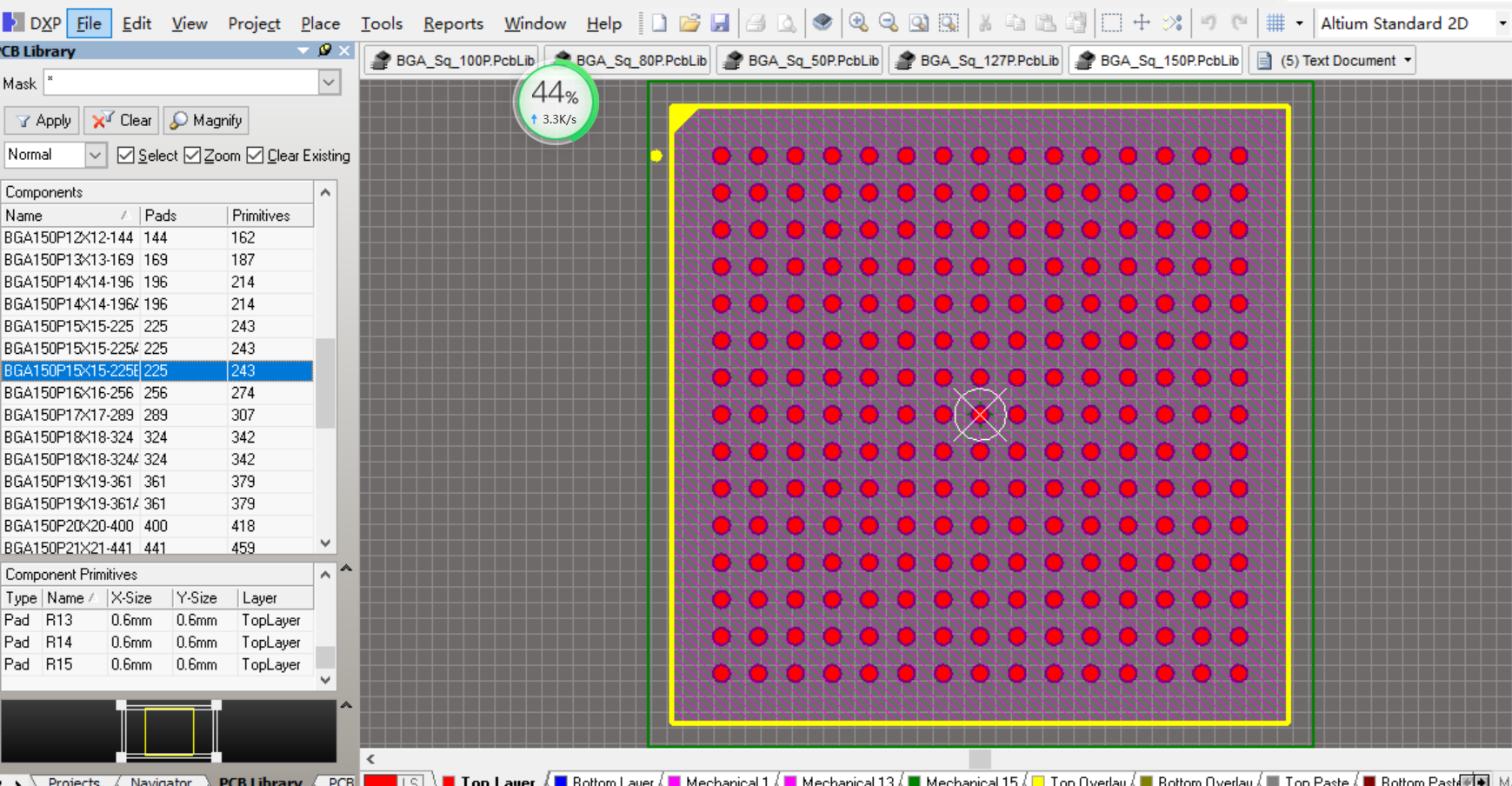
Task: Click the paste special icon
Action: tap(1076, 23)
